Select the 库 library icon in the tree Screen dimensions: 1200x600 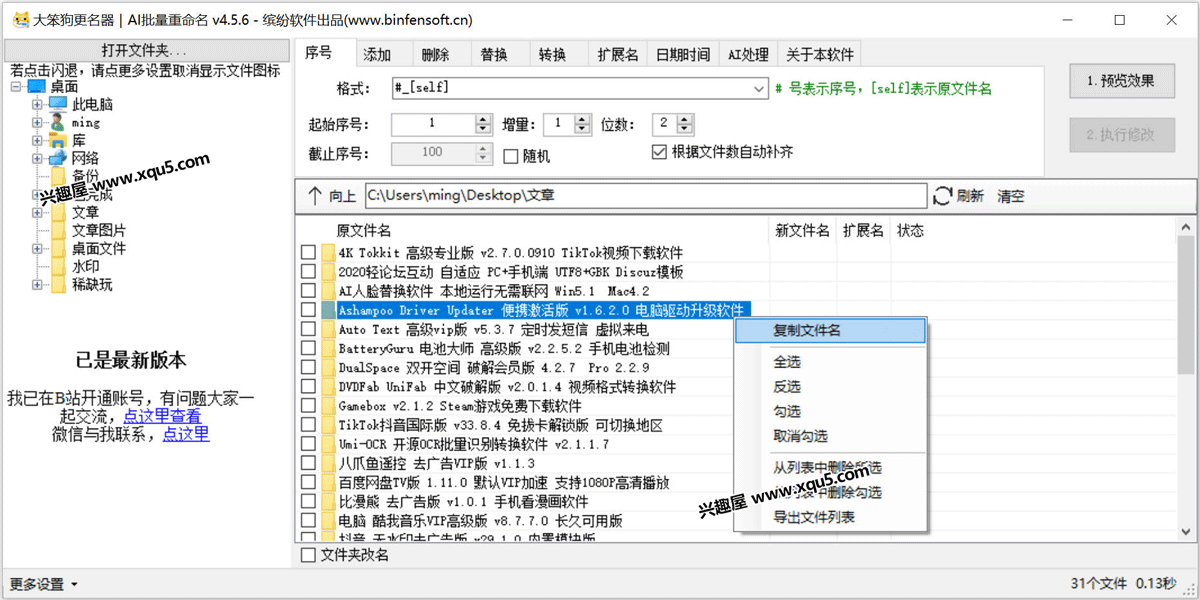[x=57, y=140]
